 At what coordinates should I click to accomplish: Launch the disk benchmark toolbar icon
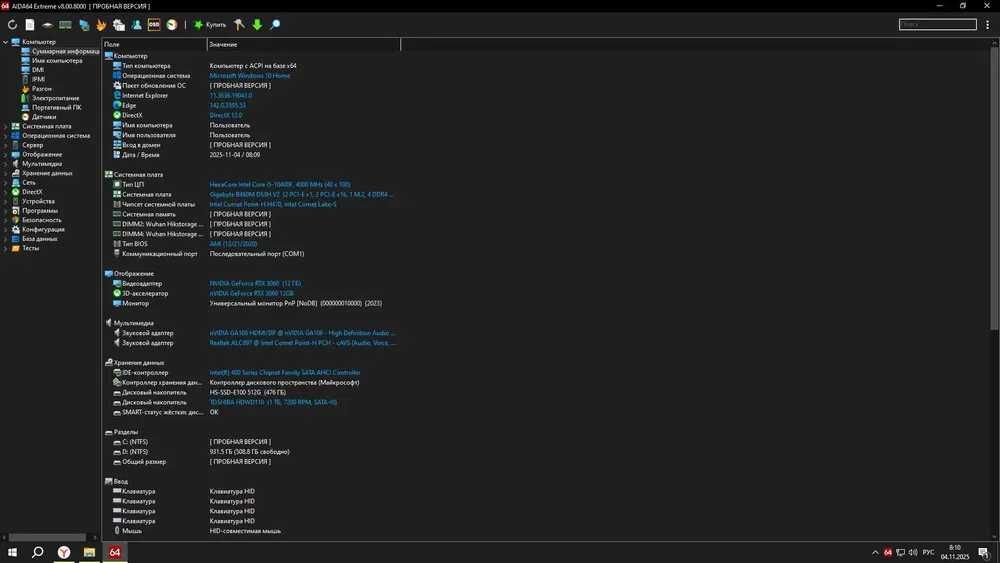47,25
